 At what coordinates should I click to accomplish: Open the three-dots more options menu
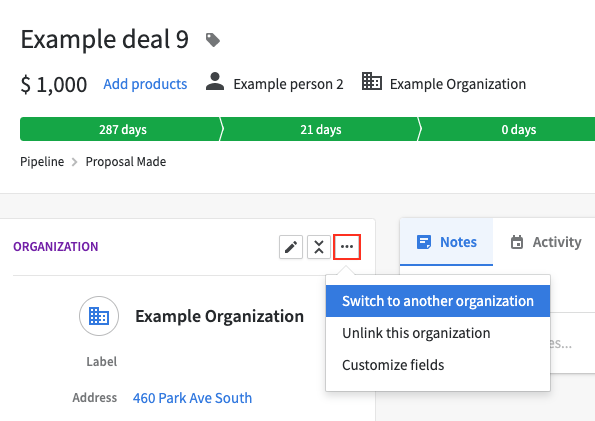tap(347, 247)
